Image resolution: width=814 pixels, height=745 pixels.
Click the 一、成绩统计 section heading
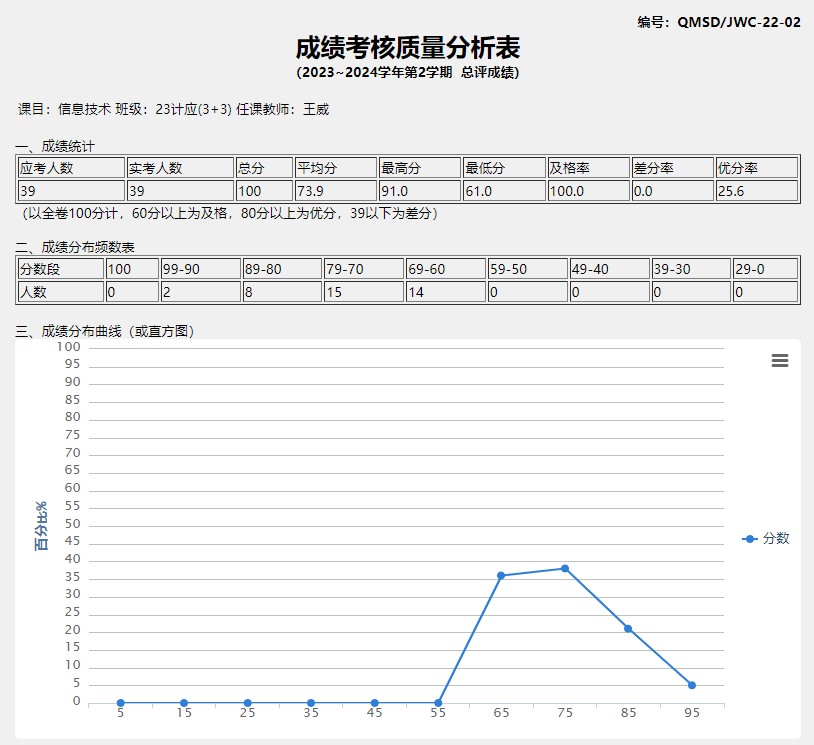point(55,146)
